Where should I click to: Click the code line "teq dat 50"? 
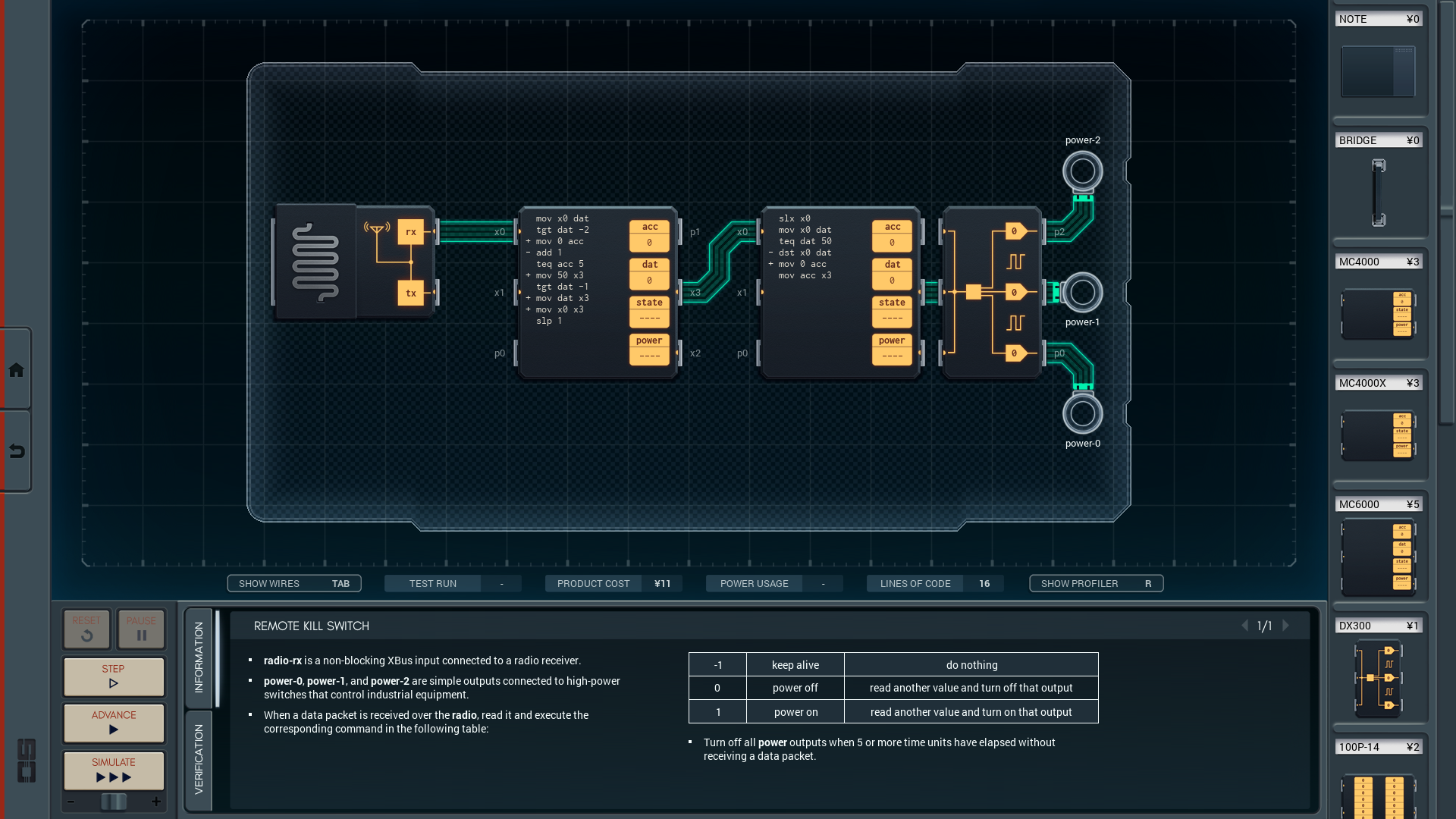tap(805, 241)
